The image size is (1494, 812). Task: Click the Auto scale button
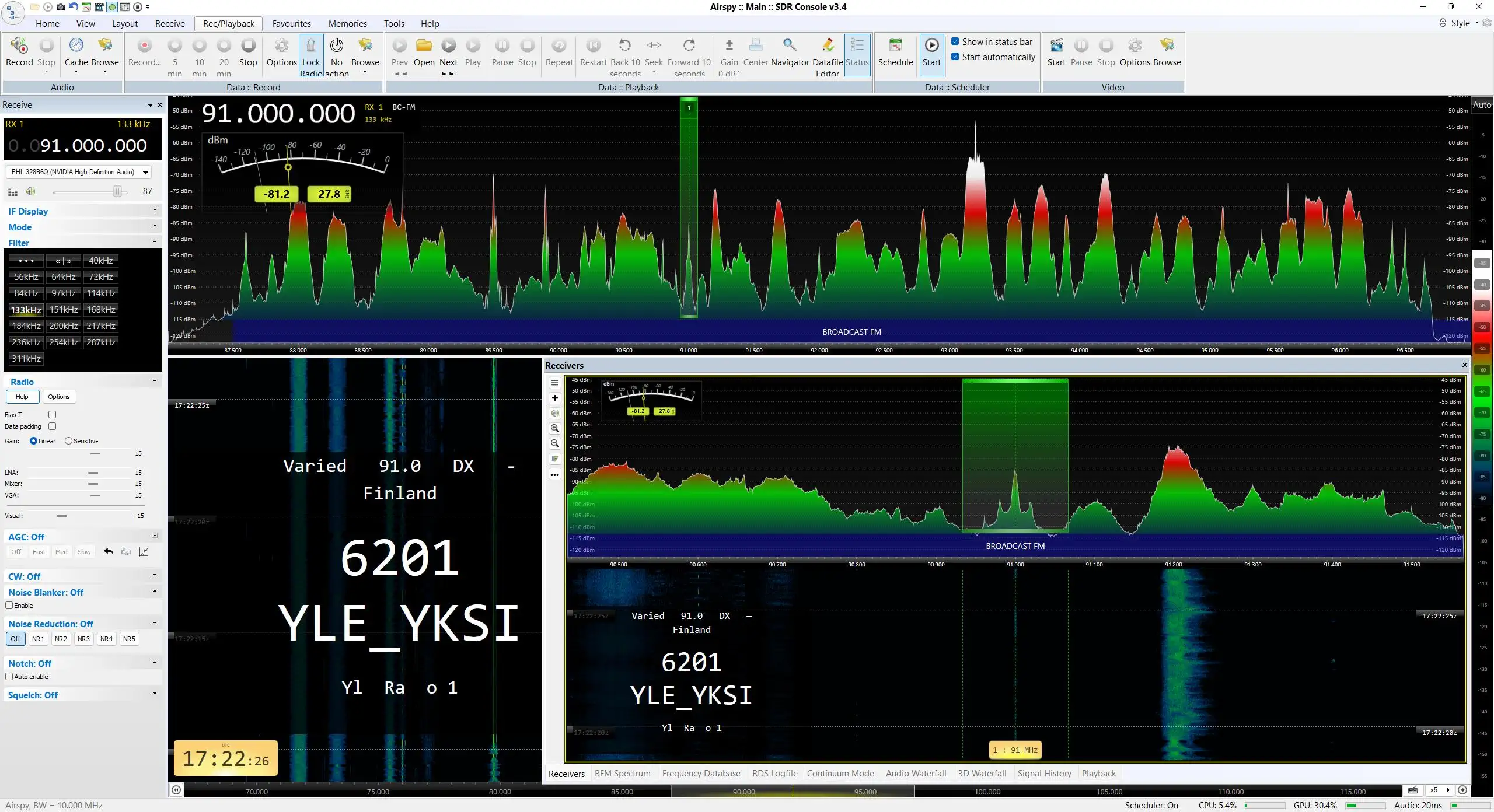(x=1482, y=105)
